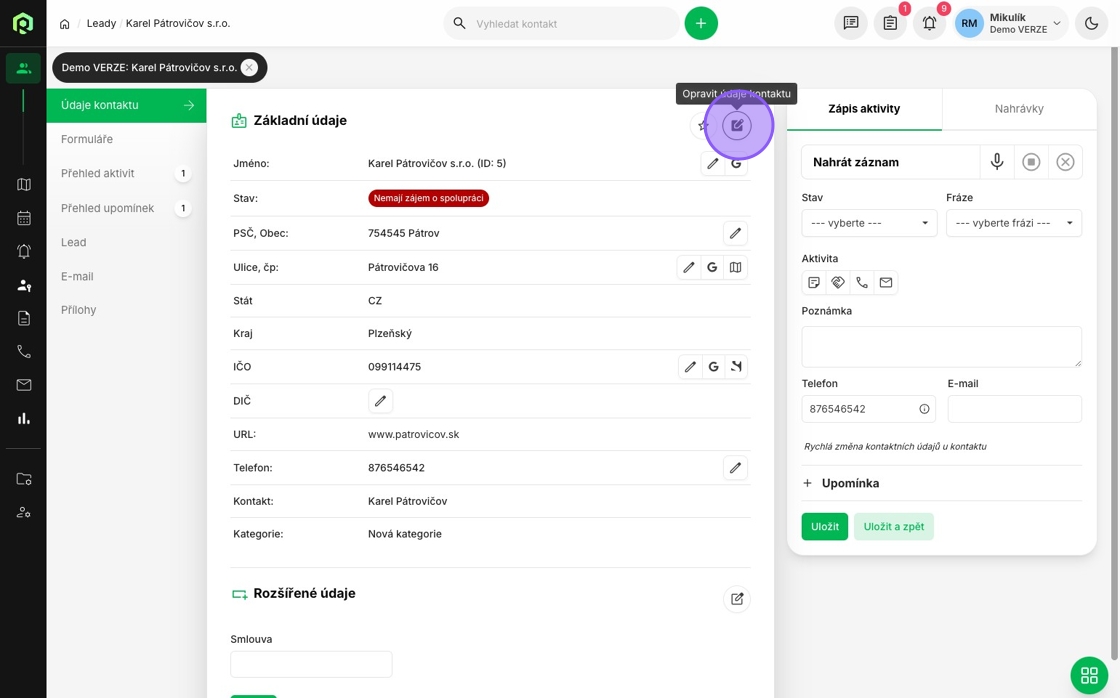Open the mail icon in left sidebar
The height and width of the screenshot is (698, 1120).
click(24, 385)
